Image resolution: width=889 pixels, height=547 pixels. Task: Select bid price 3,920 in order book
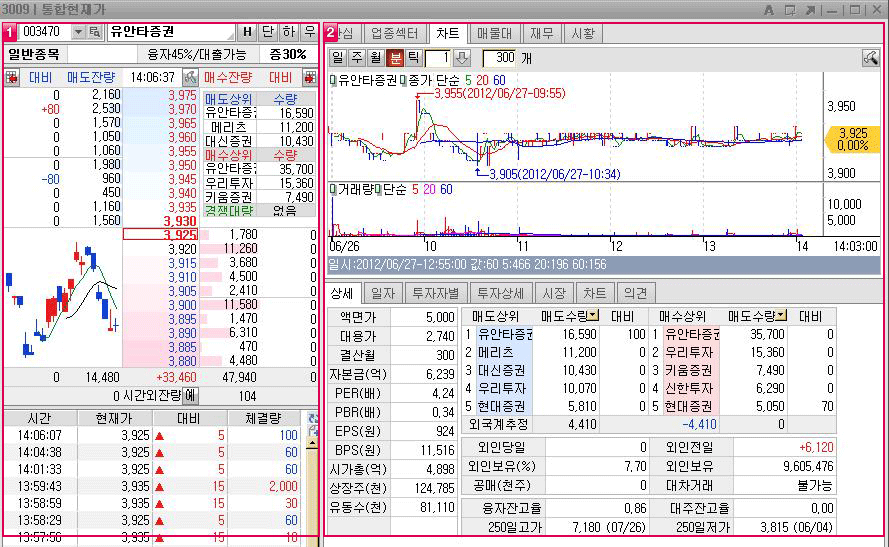[160, 249]
